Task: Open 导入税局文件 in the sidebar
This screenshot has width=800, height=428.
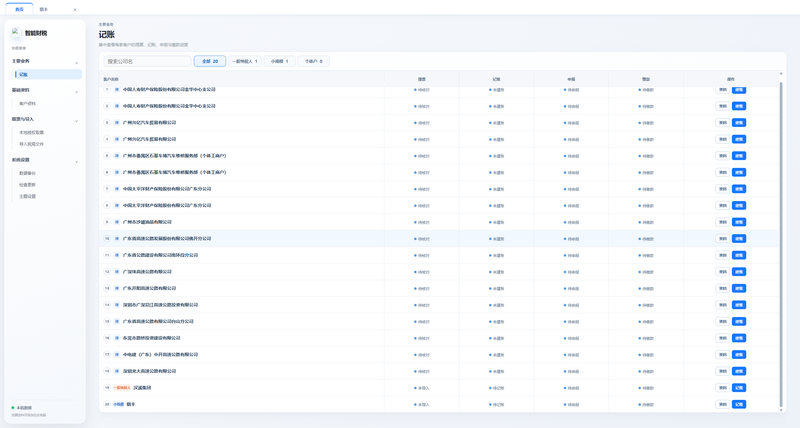Action: pyautogui.click(x=32, y=144)
